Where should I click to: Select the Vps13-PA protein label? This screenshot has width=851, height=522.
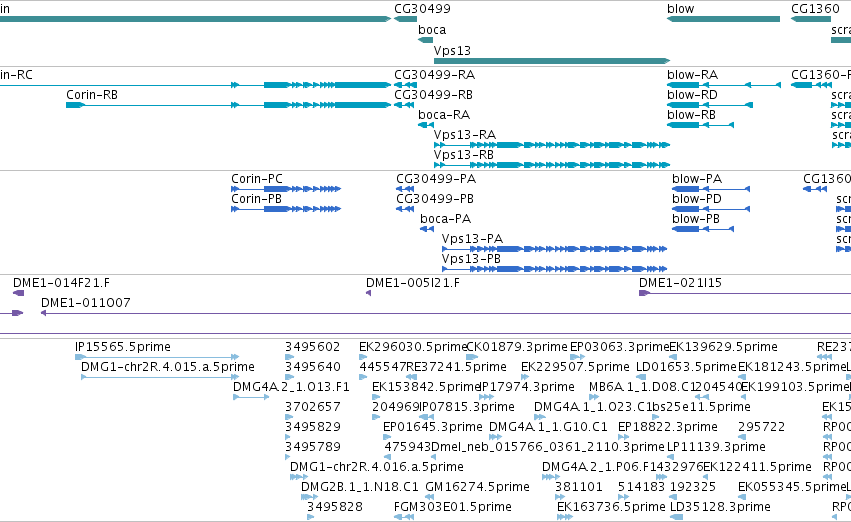[x=472, y=239]
